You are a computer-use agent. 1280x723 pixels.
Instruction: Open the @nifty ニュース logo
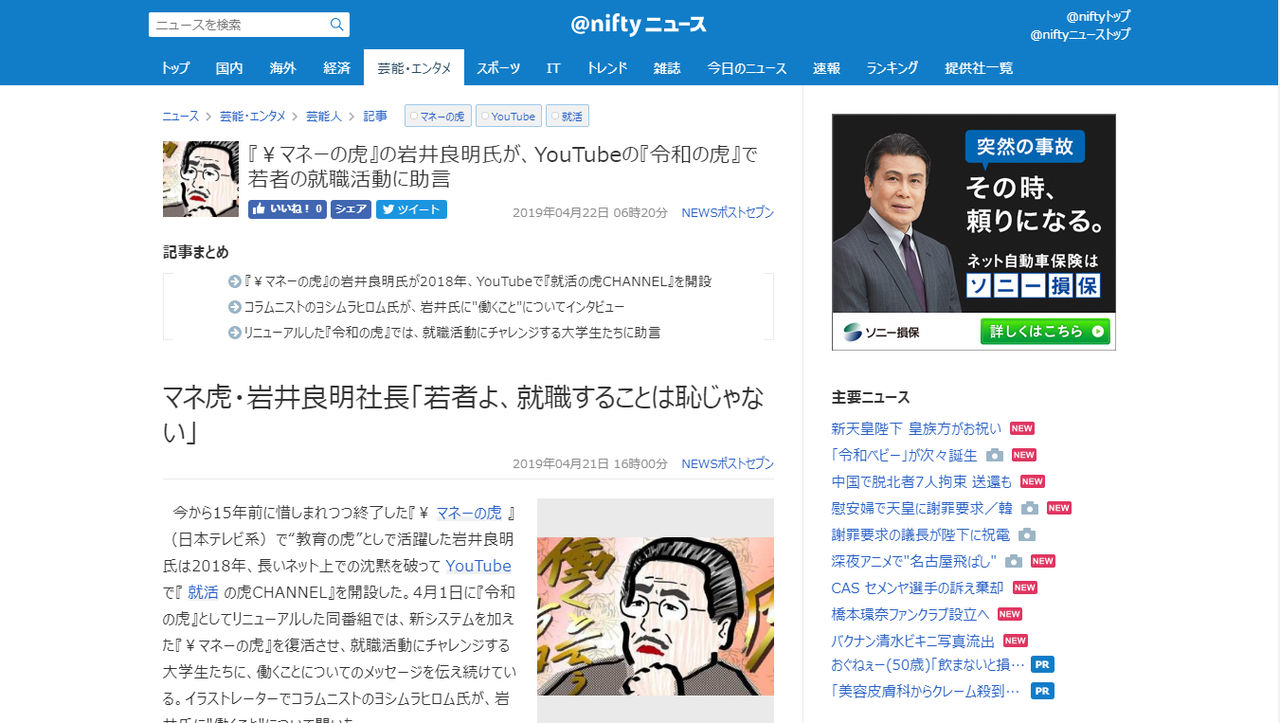(639, 25)
